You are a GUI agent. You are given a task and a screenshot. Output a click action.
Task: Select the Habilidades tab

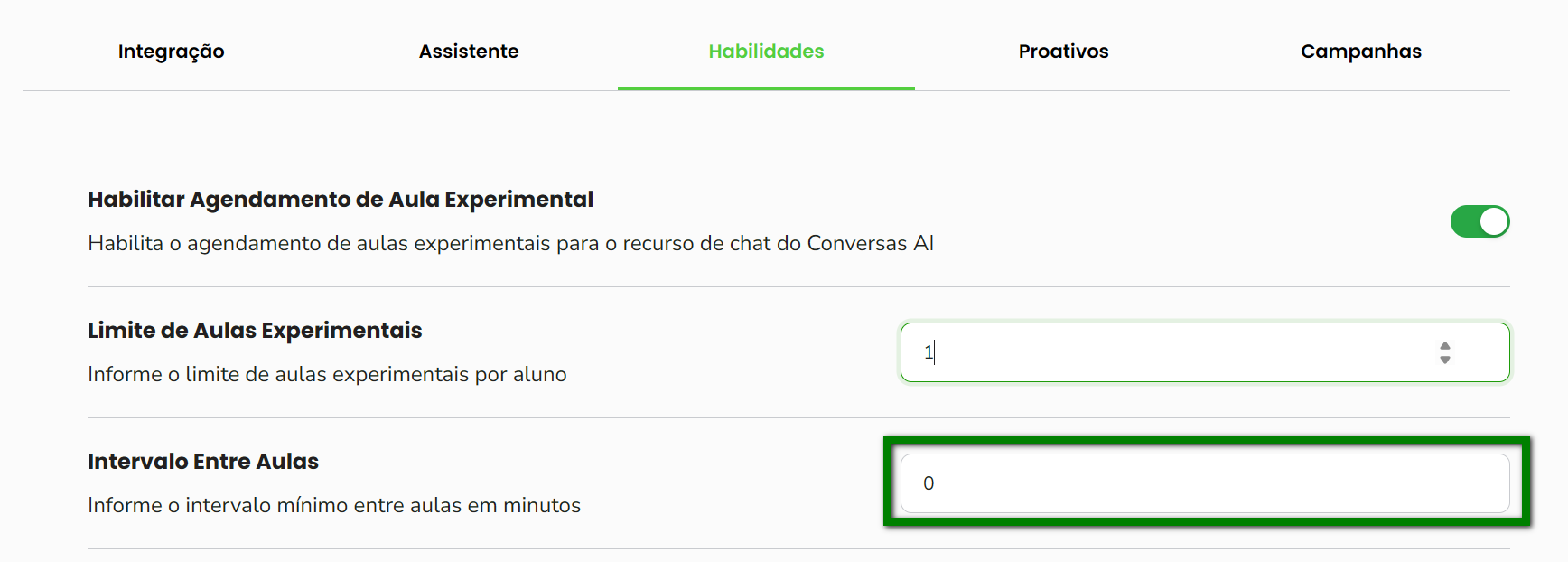[766, 52]
